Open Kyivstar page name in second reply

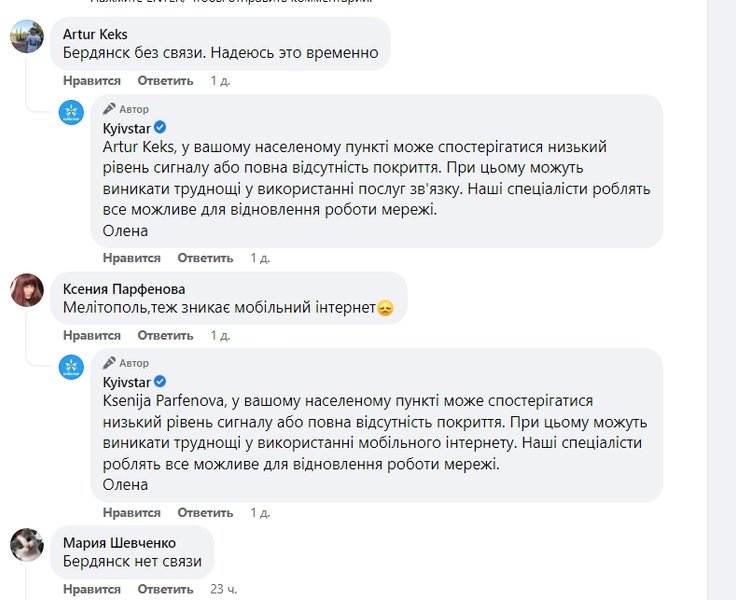pyautogui.click(x=126, y=382)
